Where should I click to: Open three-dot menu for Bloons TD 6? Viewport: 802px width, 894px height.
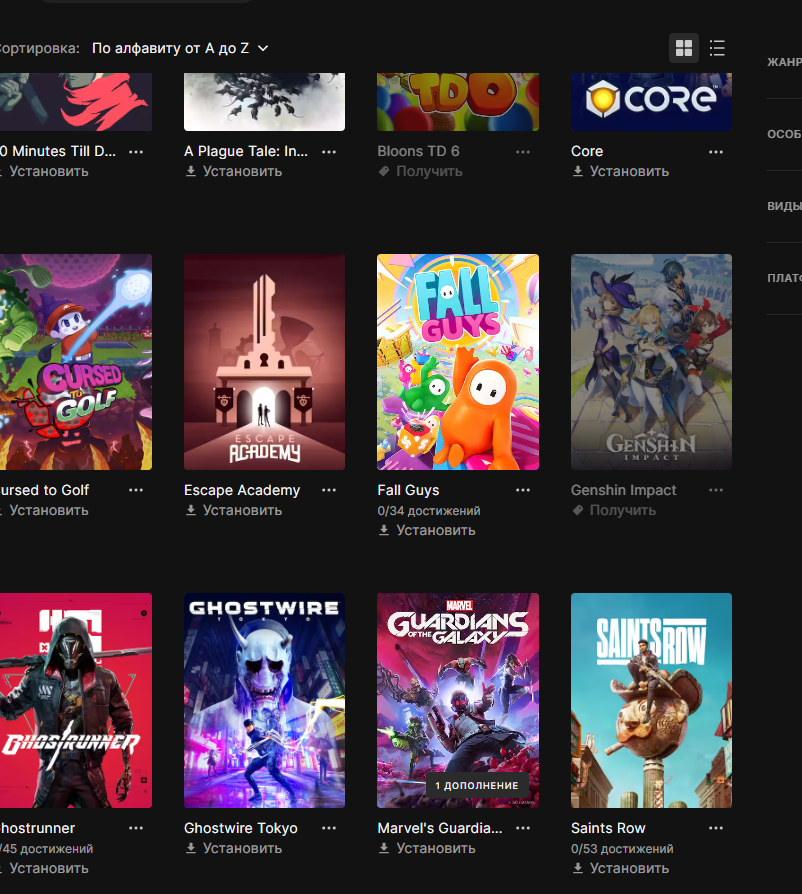click(x=523, y=152)
